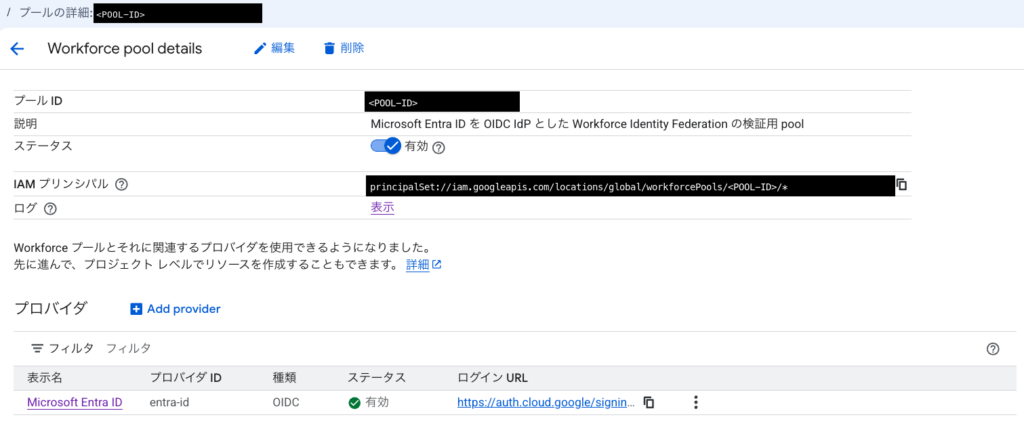Viewport: 1024px width, 430px height.
Task: Open help icon next to 有効 status
Action: pos(439,148)
